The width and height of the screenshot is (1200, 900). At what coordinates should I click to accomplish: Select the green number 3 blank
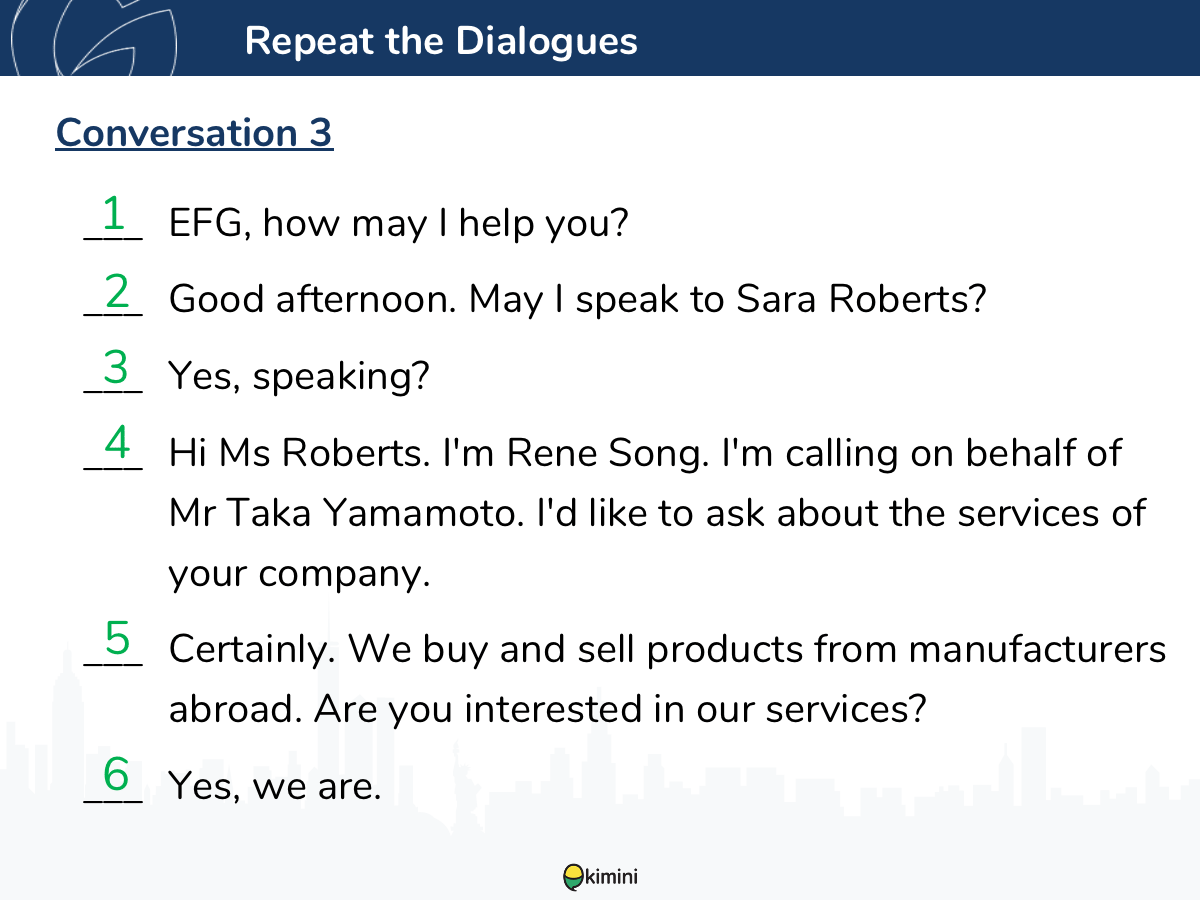coord(113,371)
